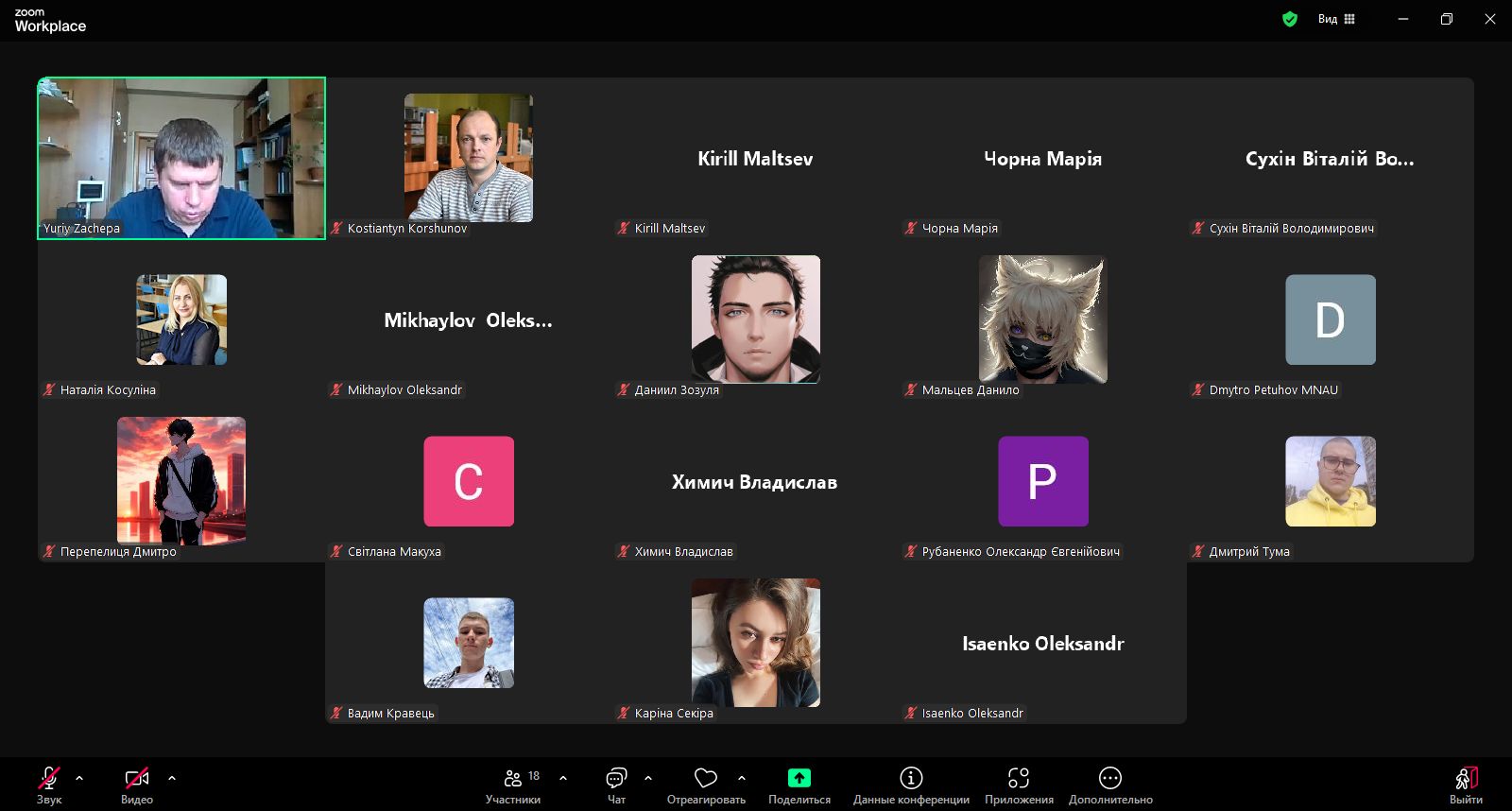
Task: Click muted mic icon beside Вадим Кравець
Action: pos(336,713)
